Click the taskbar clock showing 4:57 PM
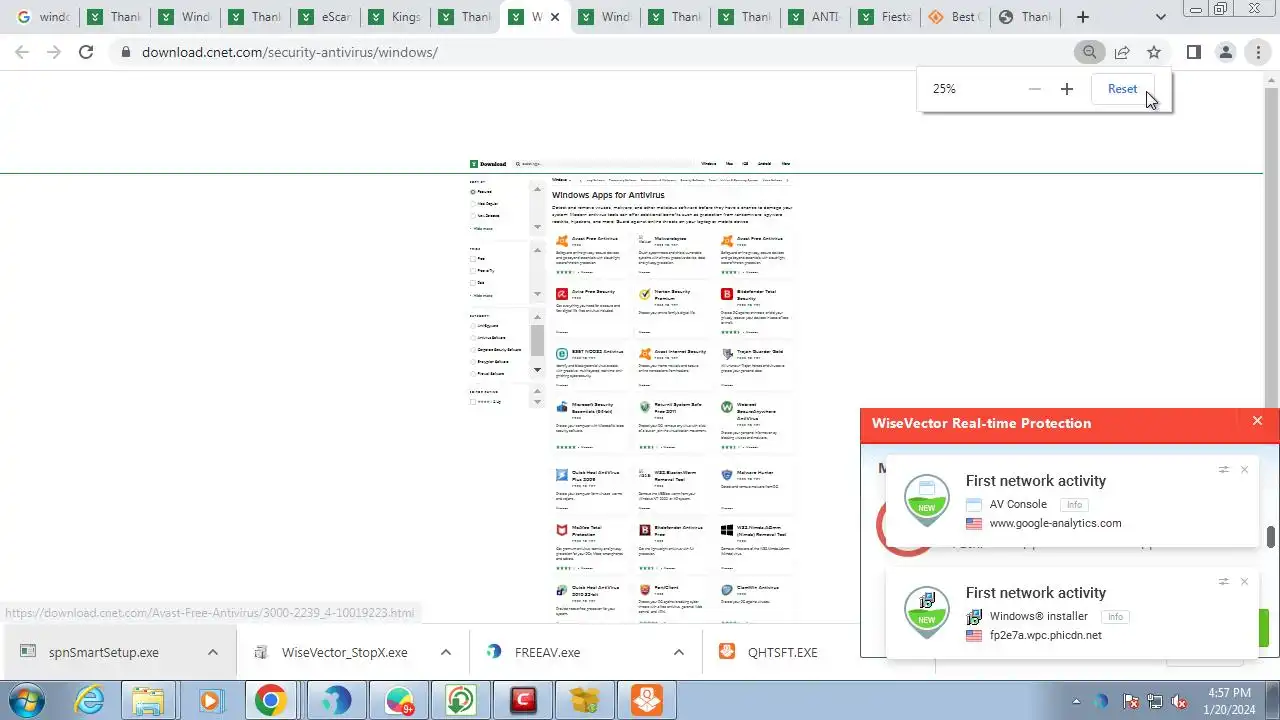Viewport: 1280px width, 720px height. tap(1229, 701)
